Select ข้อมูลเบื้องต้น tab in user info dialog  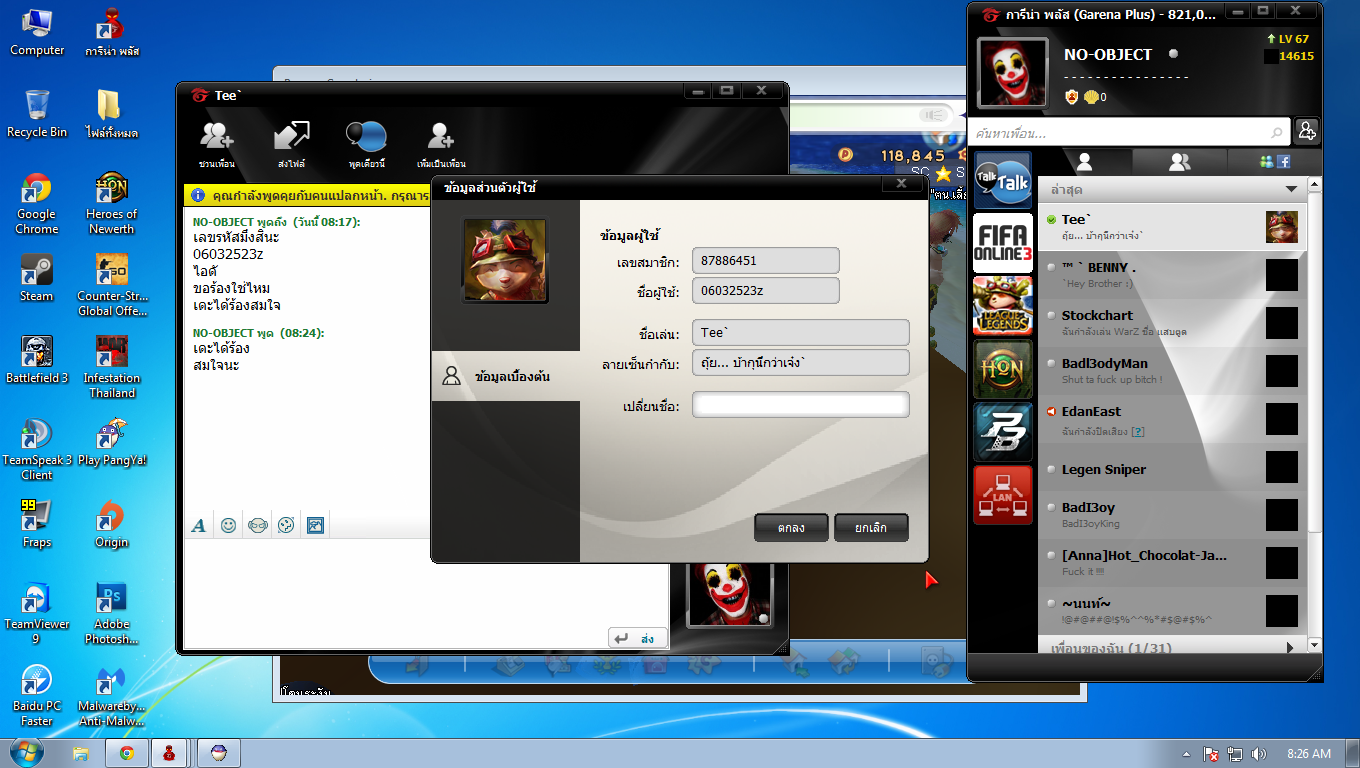point(505,376)
